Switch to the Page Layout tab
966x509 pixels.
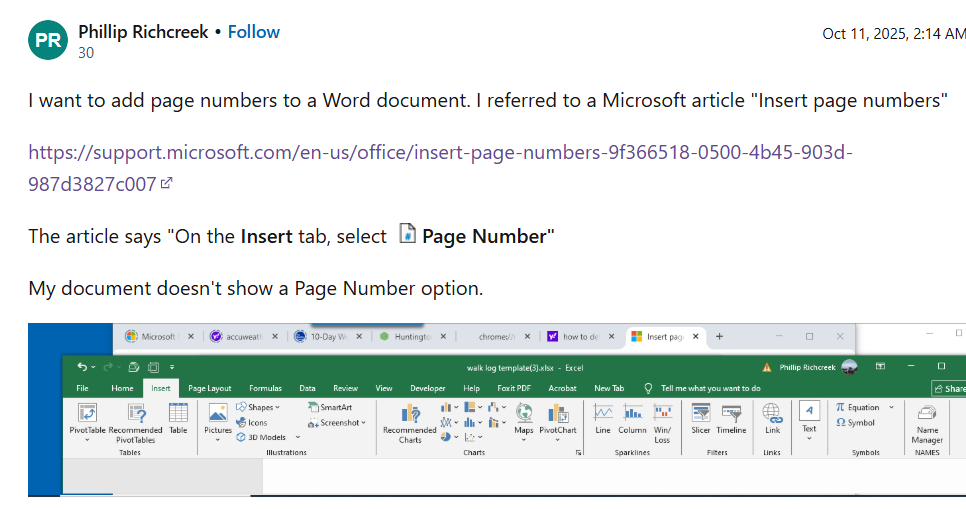[209, 388]
